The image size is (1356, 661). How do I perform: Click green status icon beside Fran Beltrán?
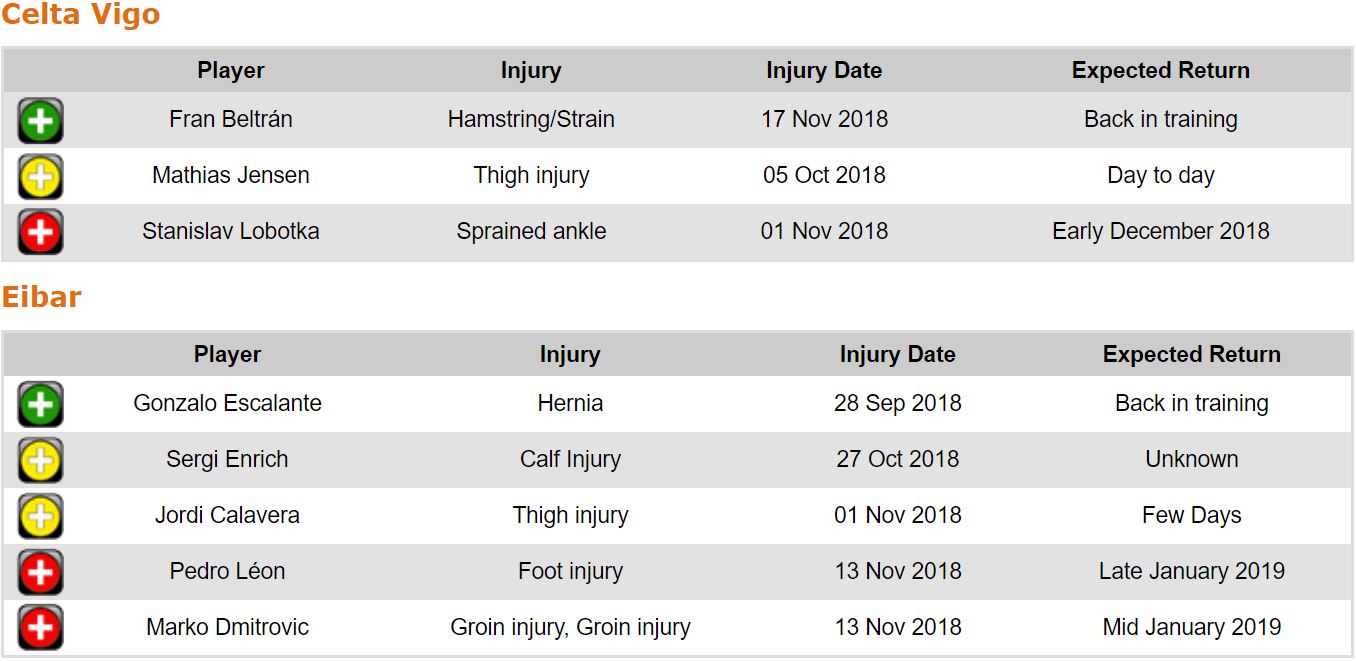point(40,121)
